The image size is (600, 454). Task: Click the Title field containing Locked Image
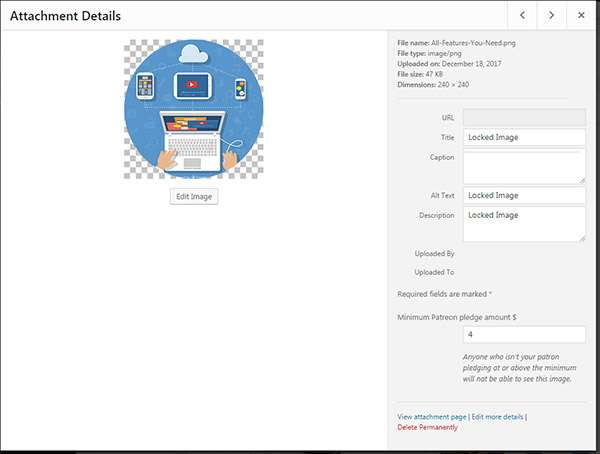tap(524, 137)
